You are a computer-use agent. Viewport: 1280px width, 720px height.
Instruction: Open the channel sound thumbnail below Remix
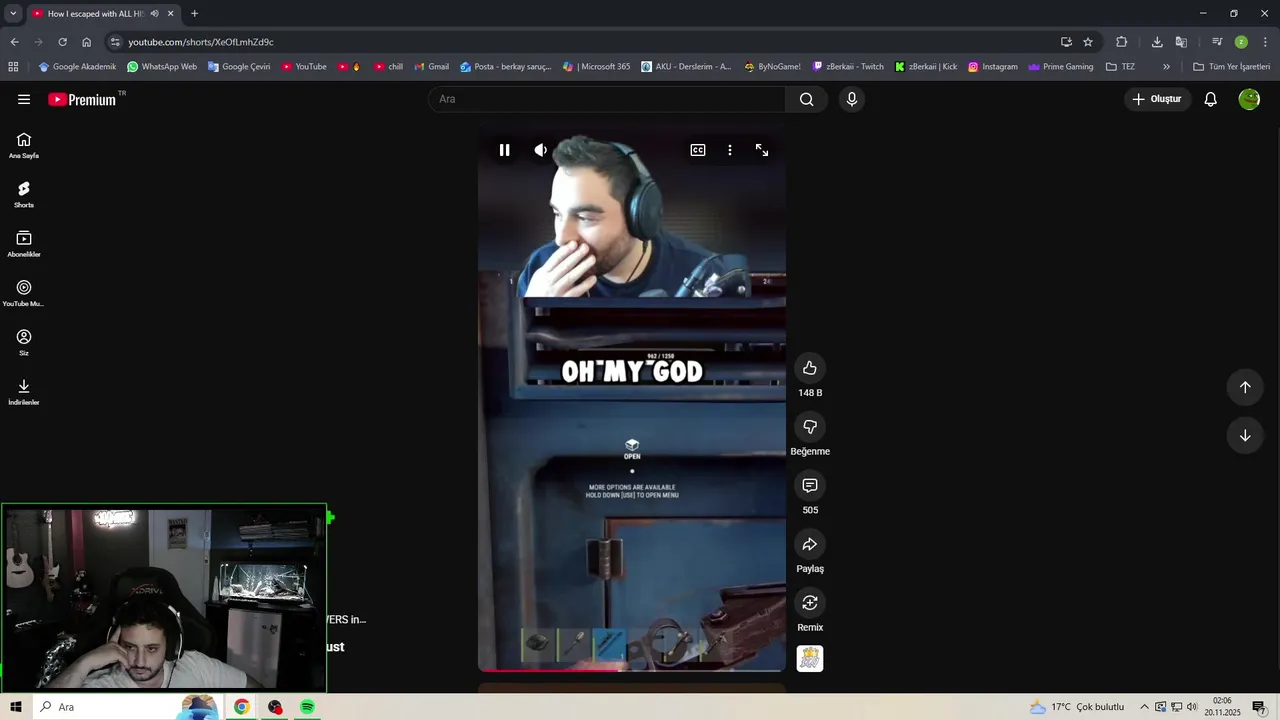coord(810,659)
